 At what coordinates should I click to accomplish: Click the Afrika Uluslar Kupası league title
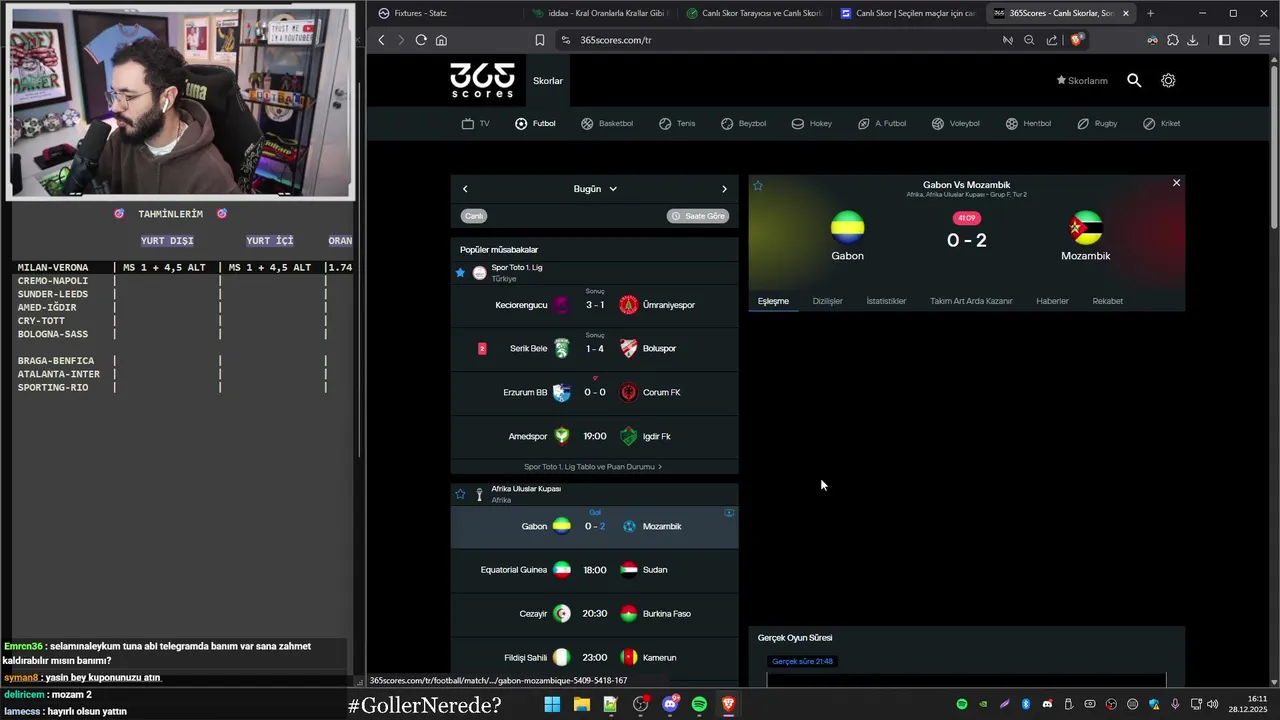(x=526, y=489)
